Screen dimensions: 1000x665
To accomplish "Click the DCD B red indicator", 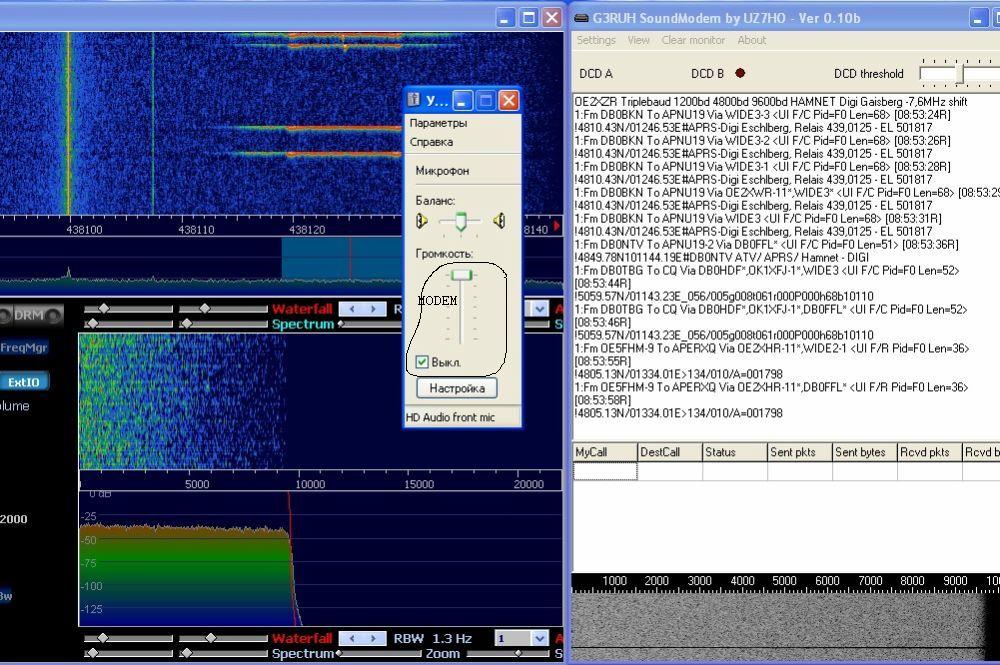I will tap(740, 73).
